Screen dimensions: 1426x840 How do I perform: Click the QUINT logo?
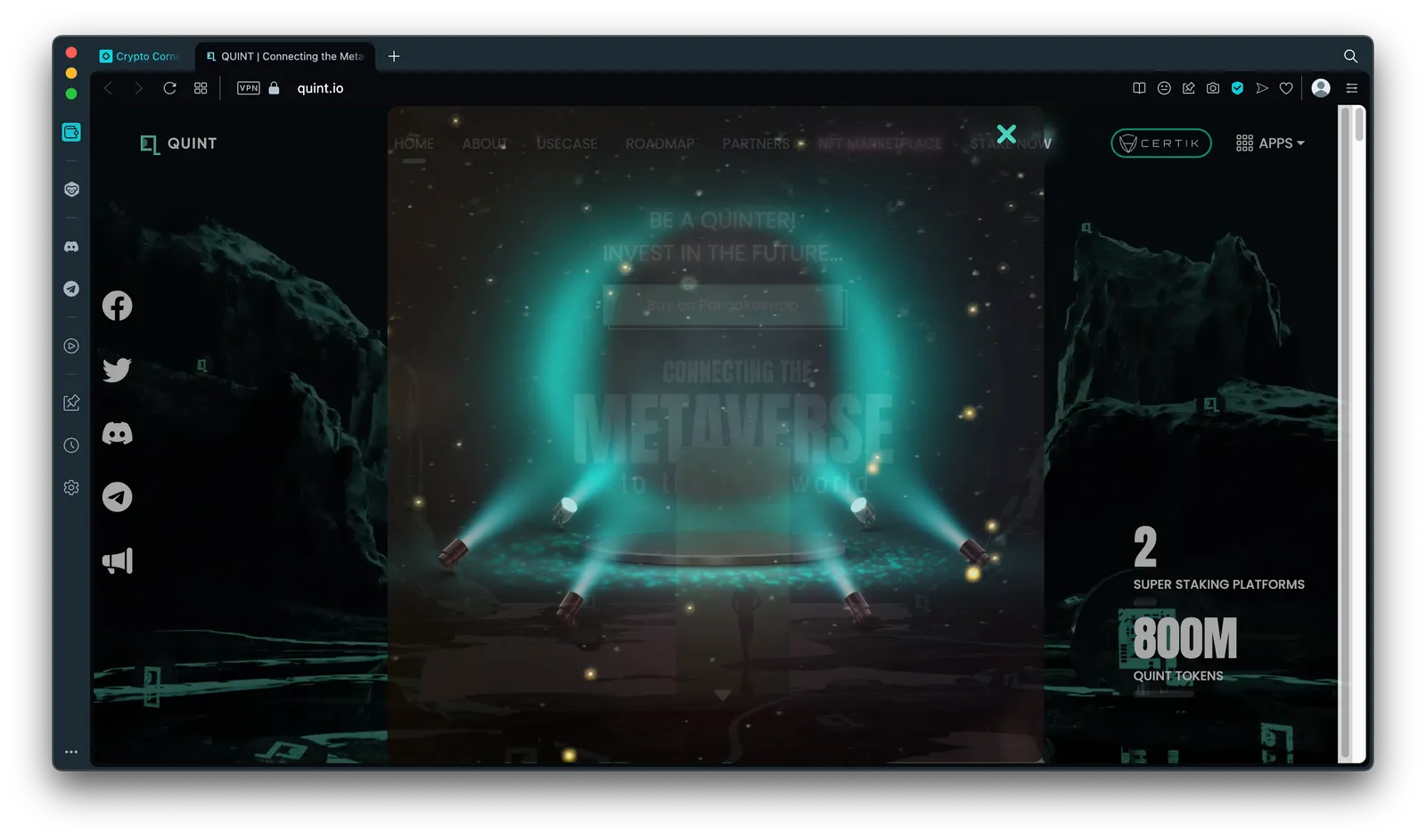click(x=178, y=143)
